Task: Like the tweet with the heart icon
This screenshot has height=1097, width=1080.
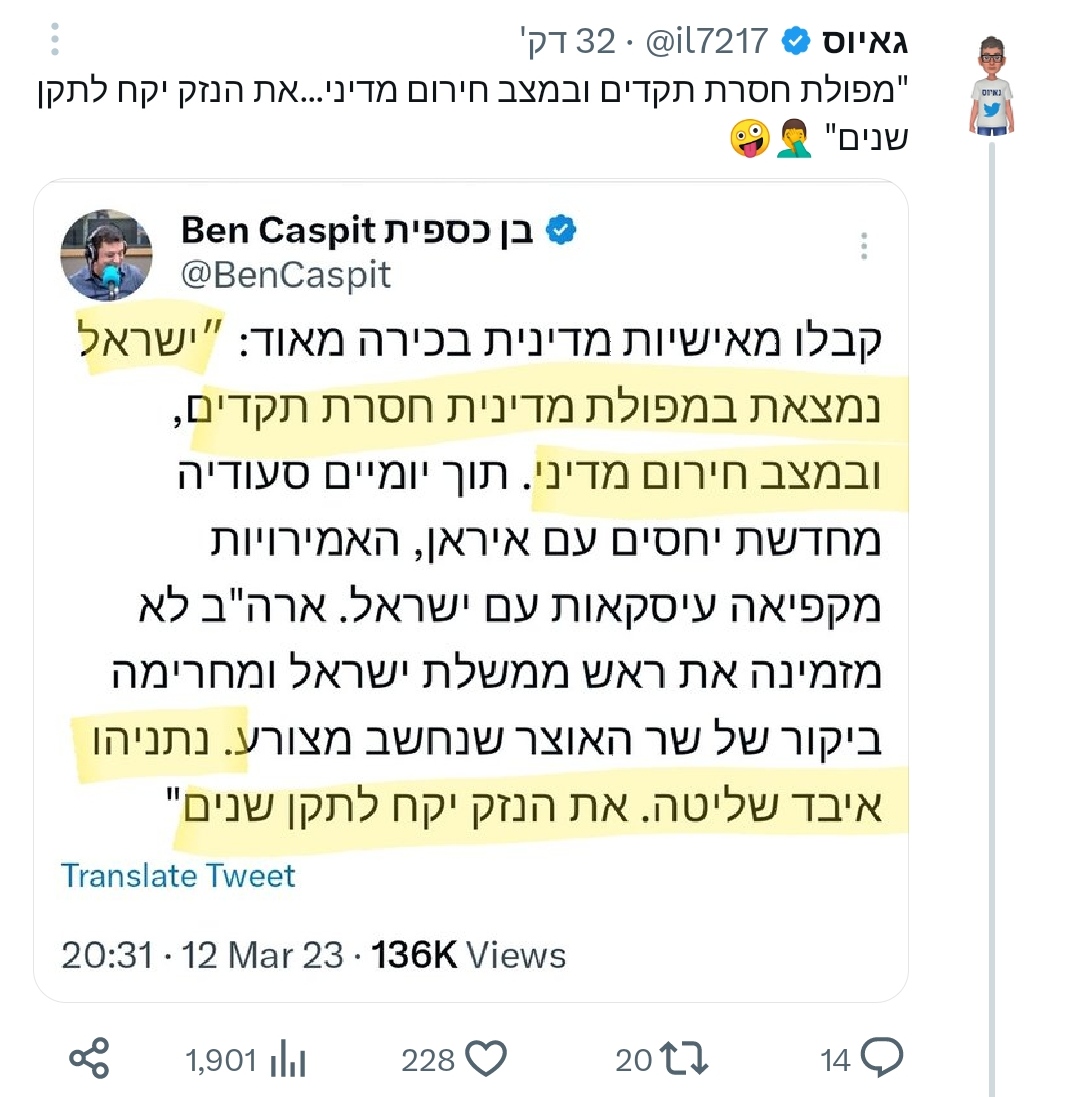Action: coord(487,1058)
